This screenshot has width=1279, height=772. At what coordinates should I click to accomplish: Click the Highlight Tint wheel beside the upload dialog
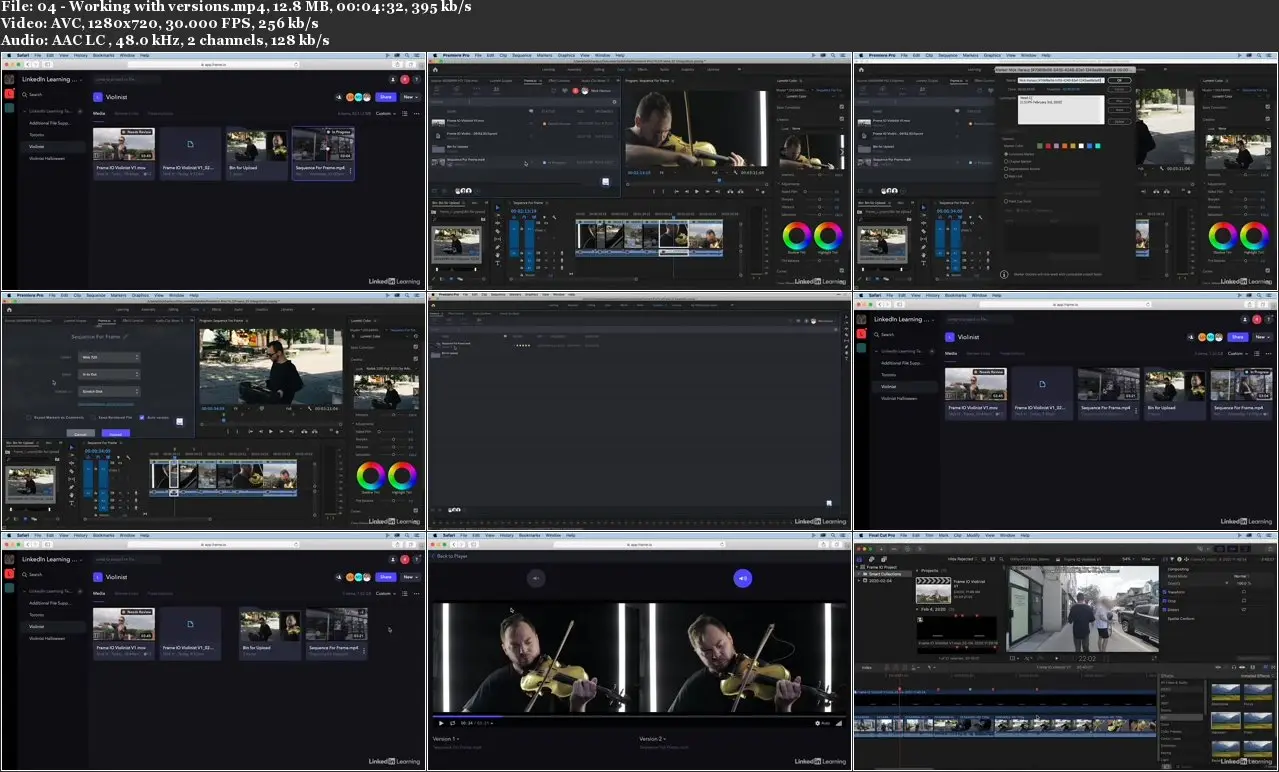tap(402, 475)
